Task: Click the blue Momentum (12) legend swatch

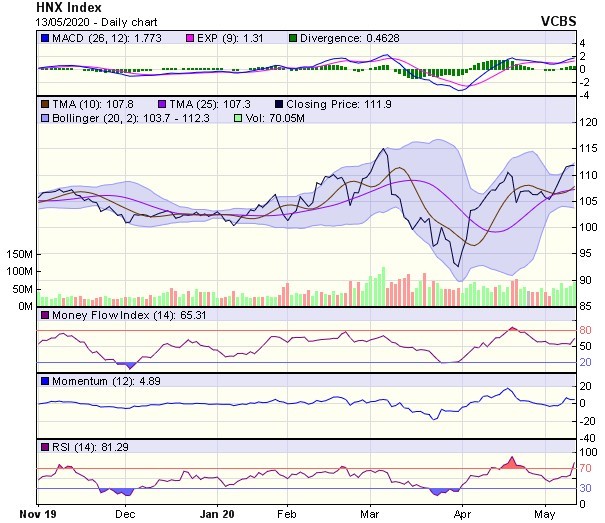Action: (44, 381)
